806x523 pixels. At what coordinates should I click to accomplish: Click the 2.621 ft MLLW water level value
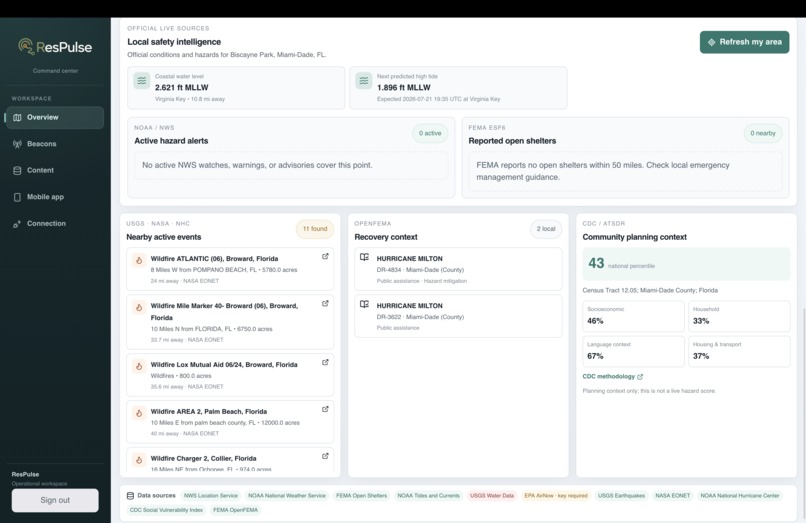(181, 88)
